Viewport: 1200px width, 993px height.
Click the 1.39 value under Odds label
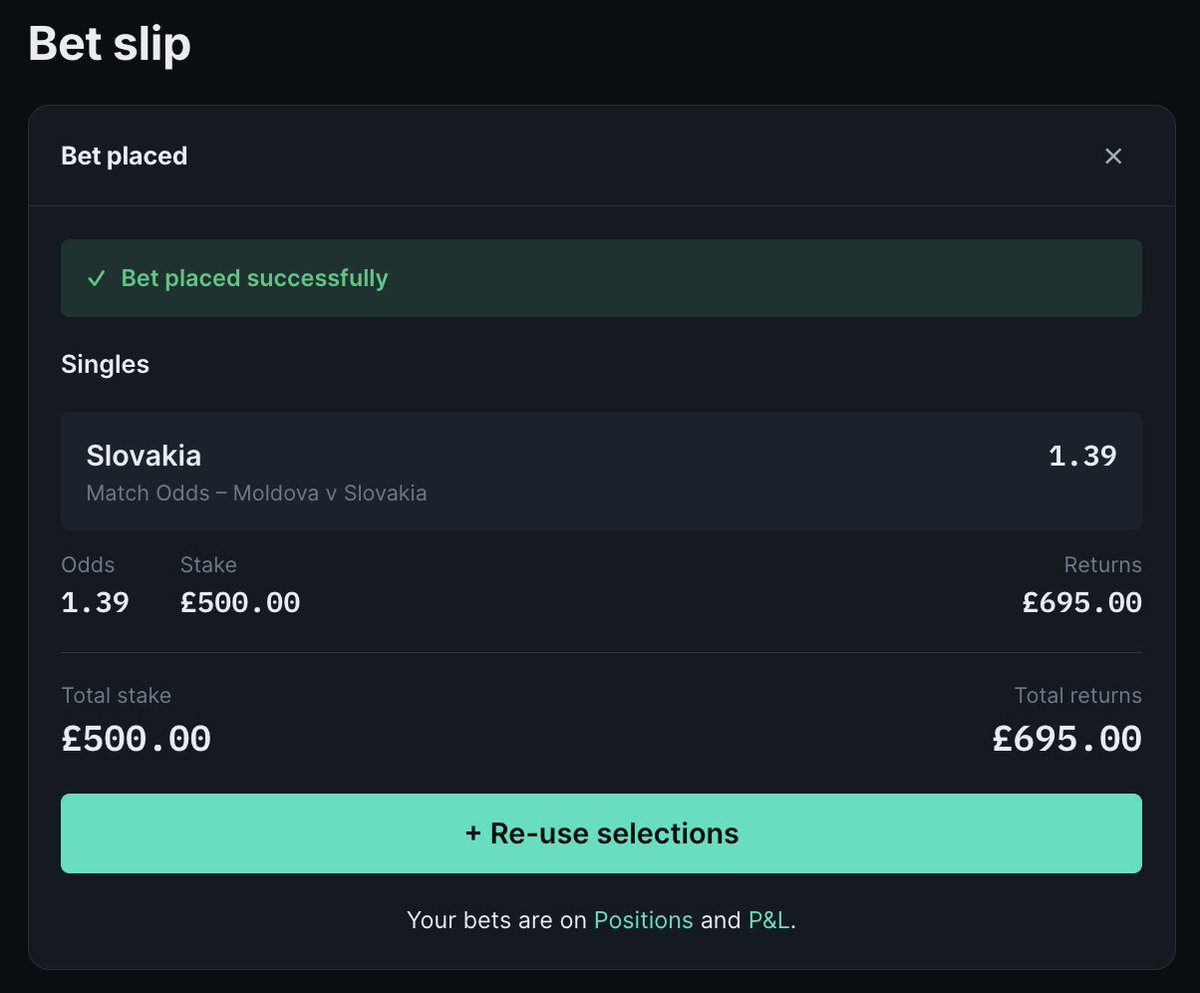click(95, 602)
